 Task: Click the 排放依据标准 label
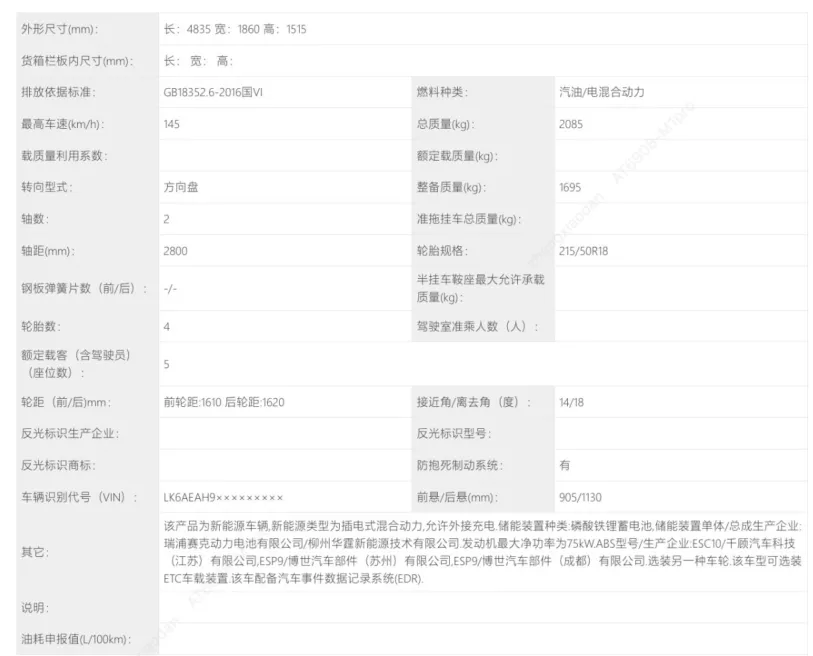tap(59, 92)
